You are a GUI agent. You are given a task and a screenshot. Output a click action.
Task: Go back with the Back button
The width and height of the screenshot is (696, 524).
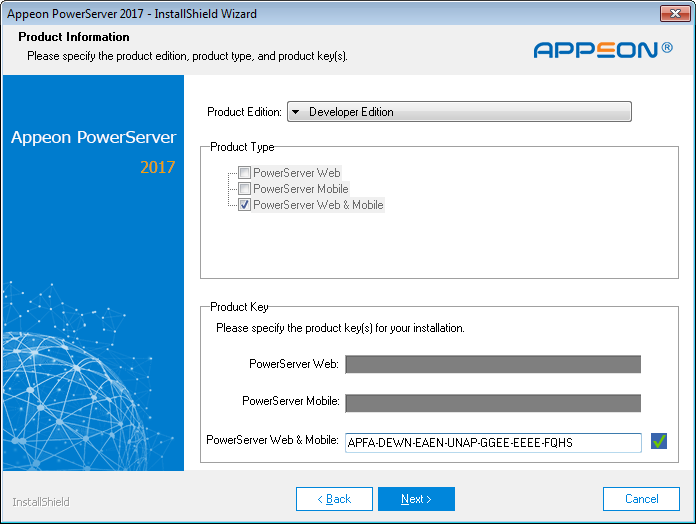334,499
